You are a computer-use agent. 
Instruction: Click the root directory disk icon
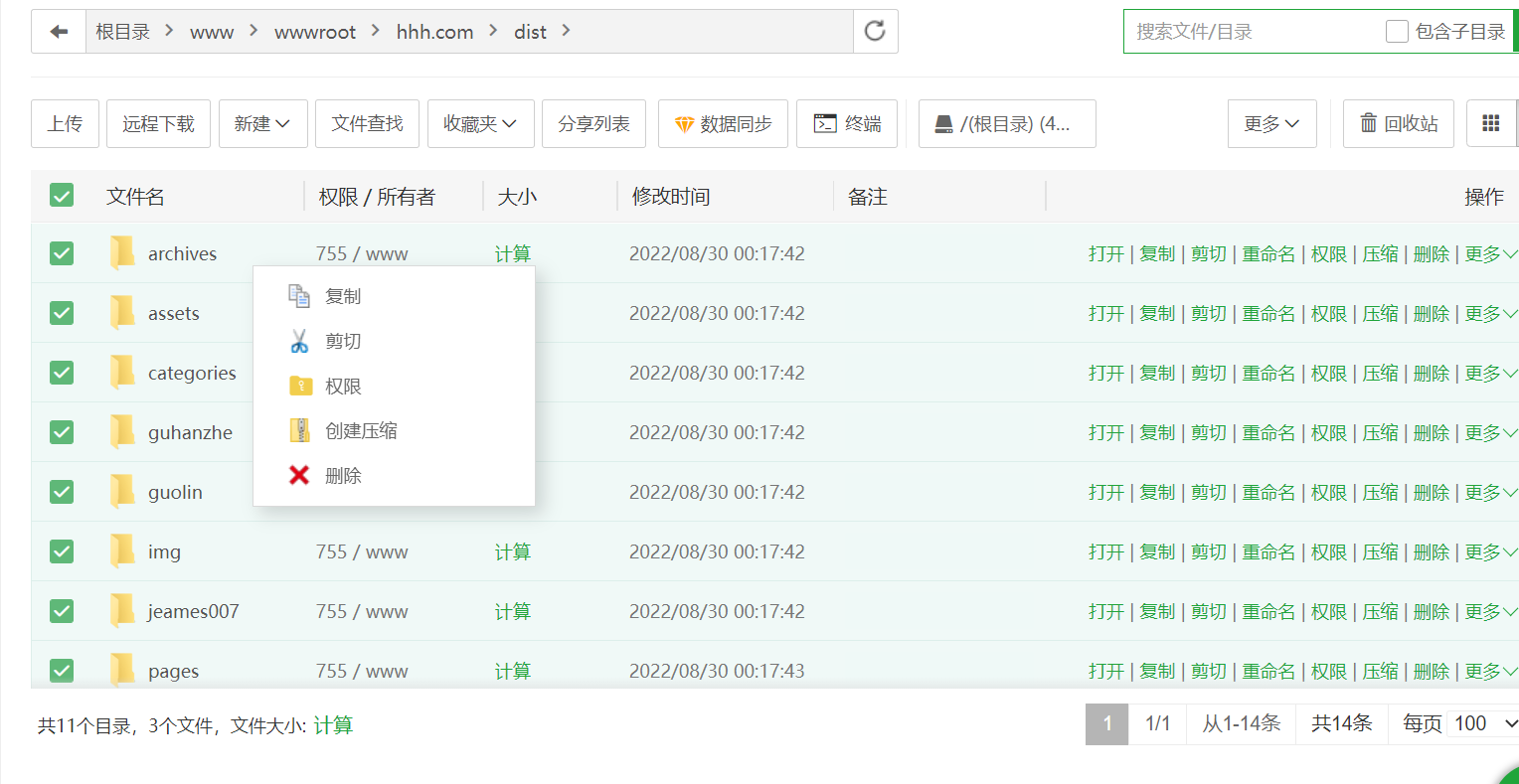click(944, 124)
